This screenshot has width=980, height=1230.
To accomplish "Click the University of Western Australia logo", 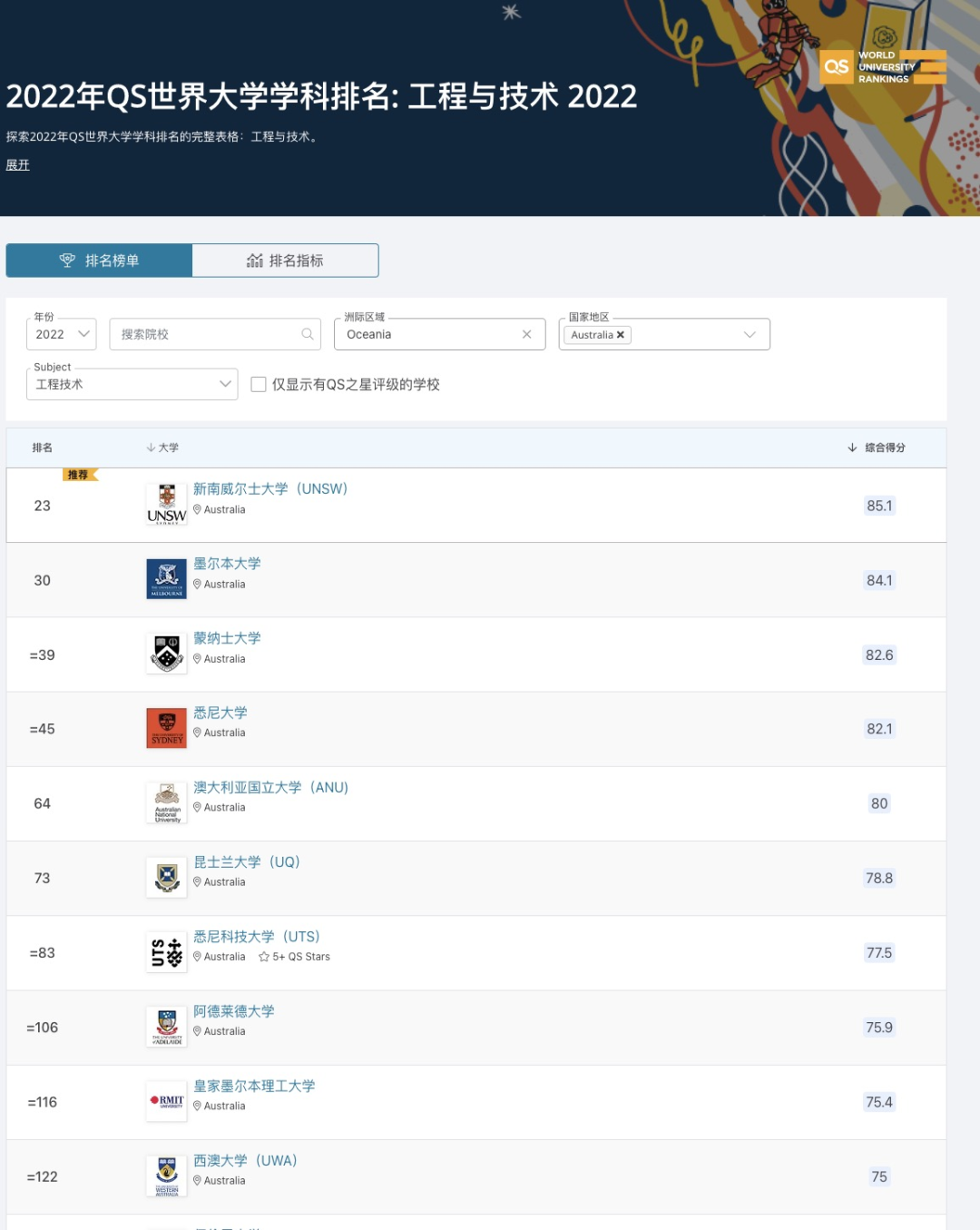I will click(167, 1176).
